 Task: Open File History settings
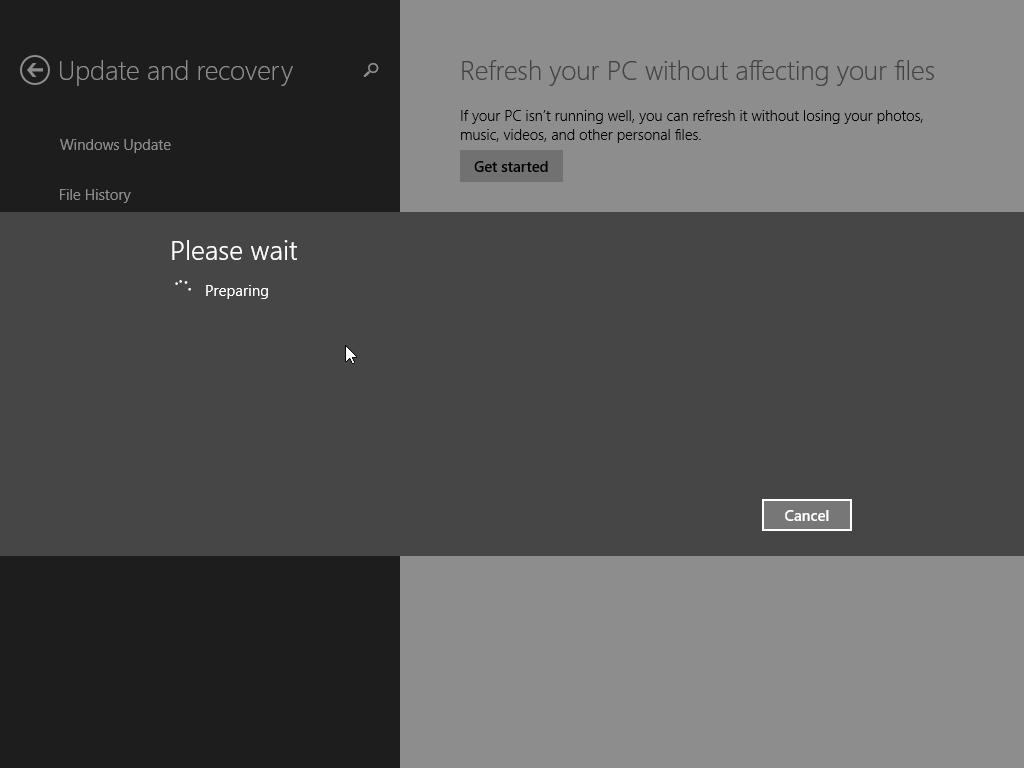coord(95,195)
